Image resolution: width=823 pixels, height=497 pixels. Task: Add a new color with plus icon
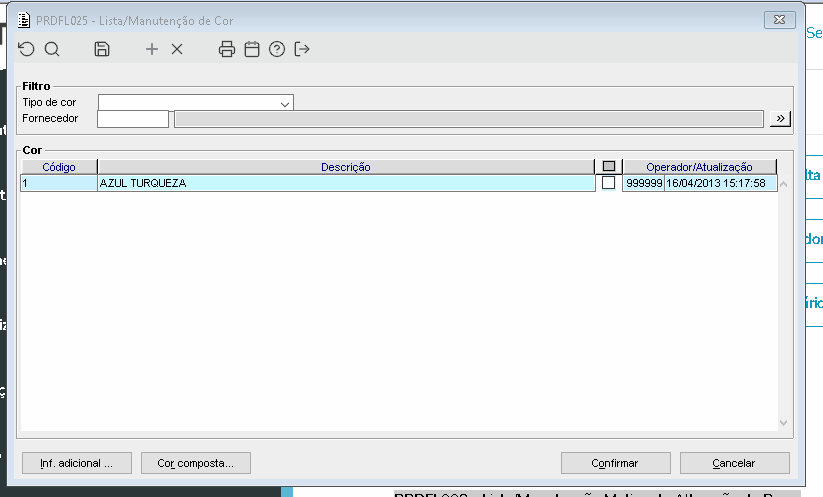click(x=152, y=49)
